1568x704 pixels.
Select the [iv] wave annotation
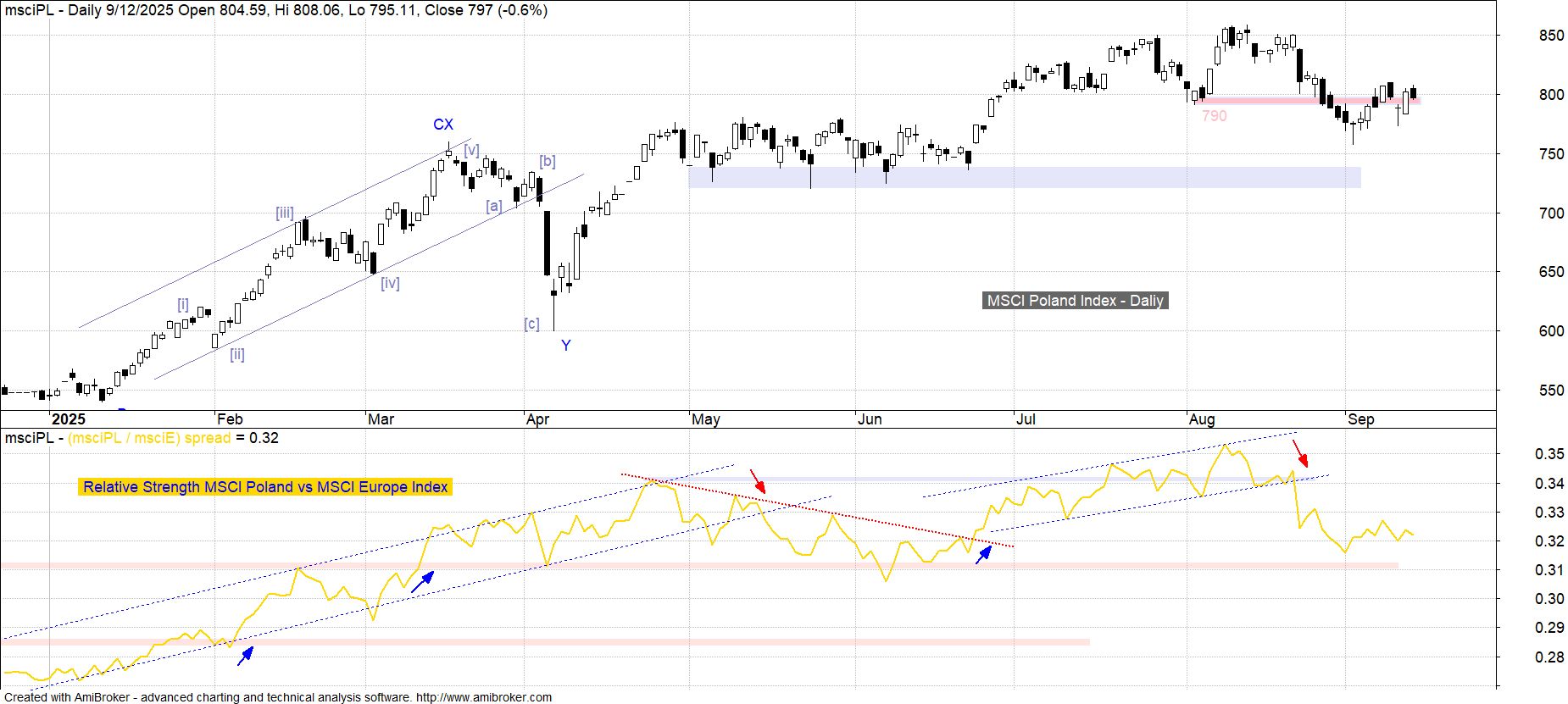[389, 283]
